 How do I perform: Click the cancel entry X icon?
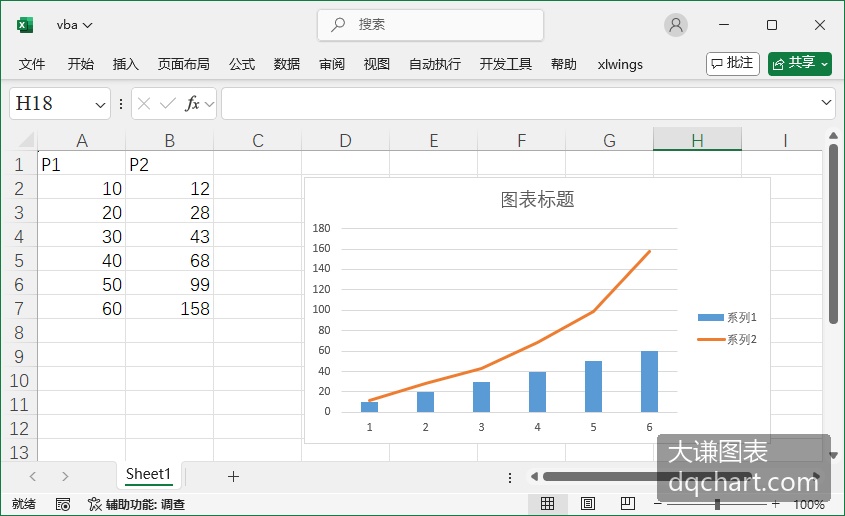(144, 103)
